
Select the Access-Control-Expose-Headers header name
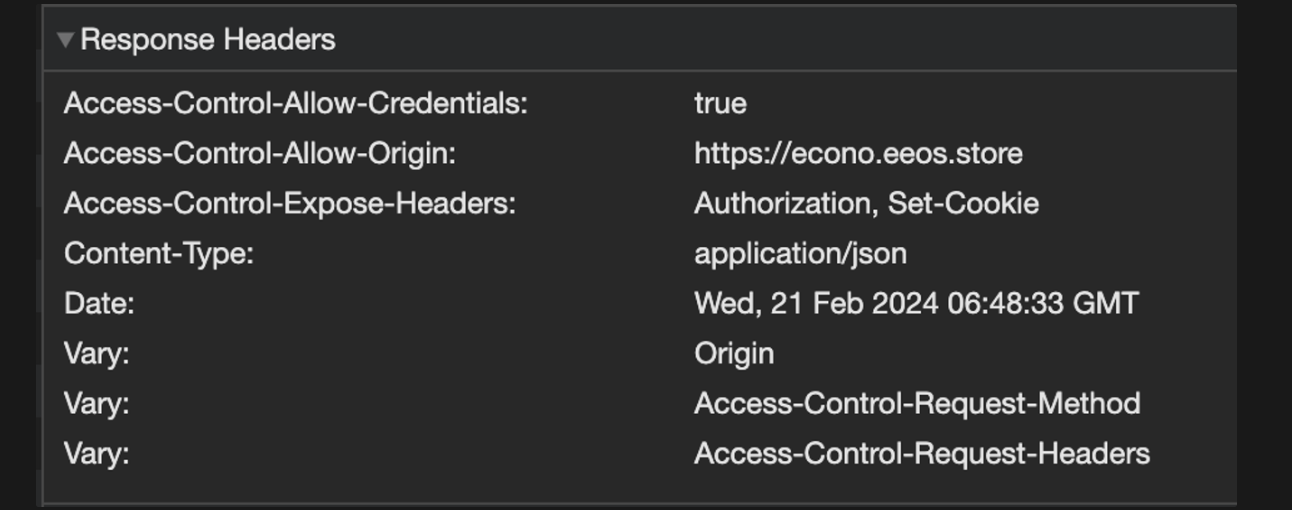tap(290, 204)
